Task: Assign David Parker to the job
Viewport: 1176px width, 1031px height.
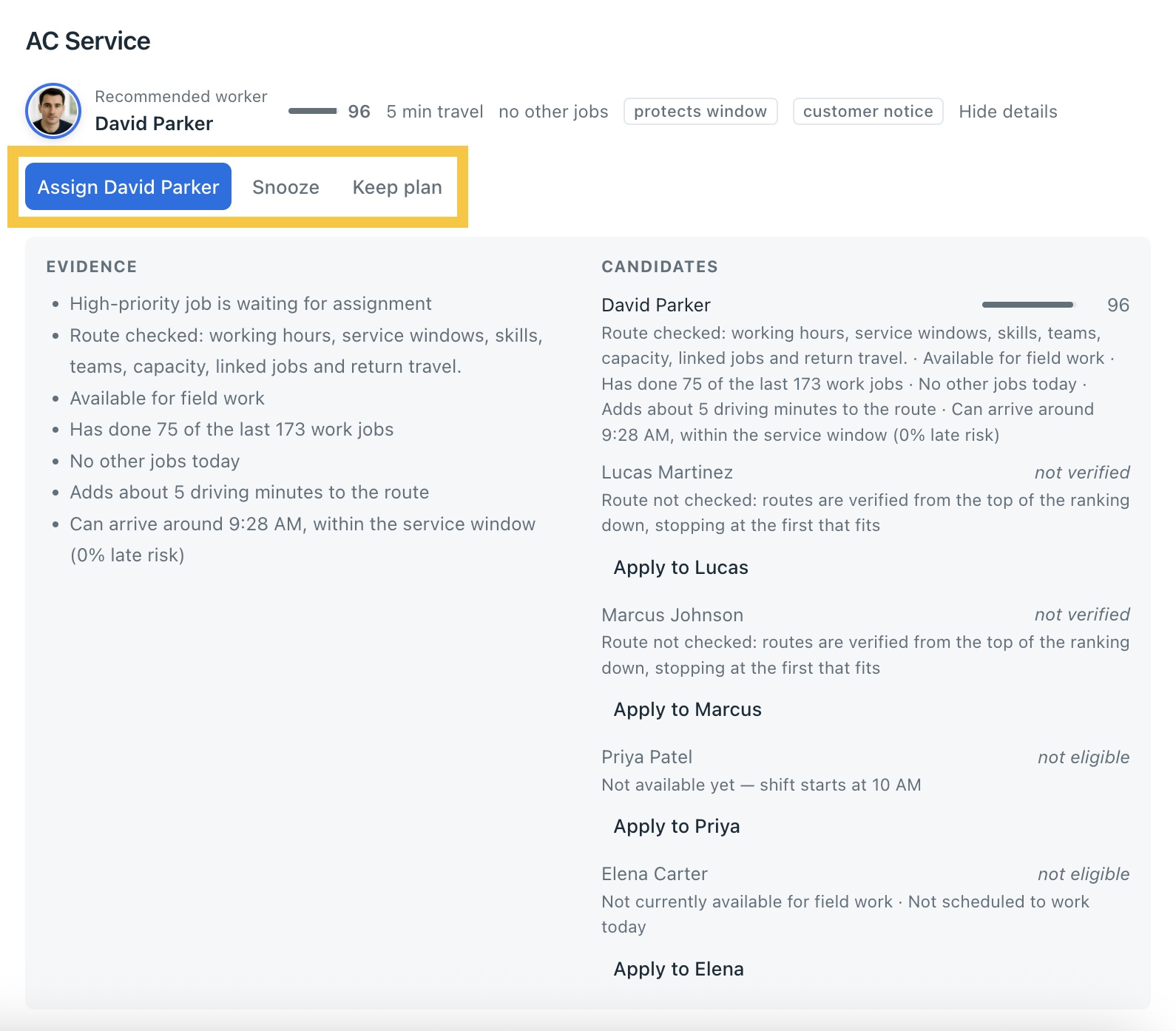Action: 128,186
